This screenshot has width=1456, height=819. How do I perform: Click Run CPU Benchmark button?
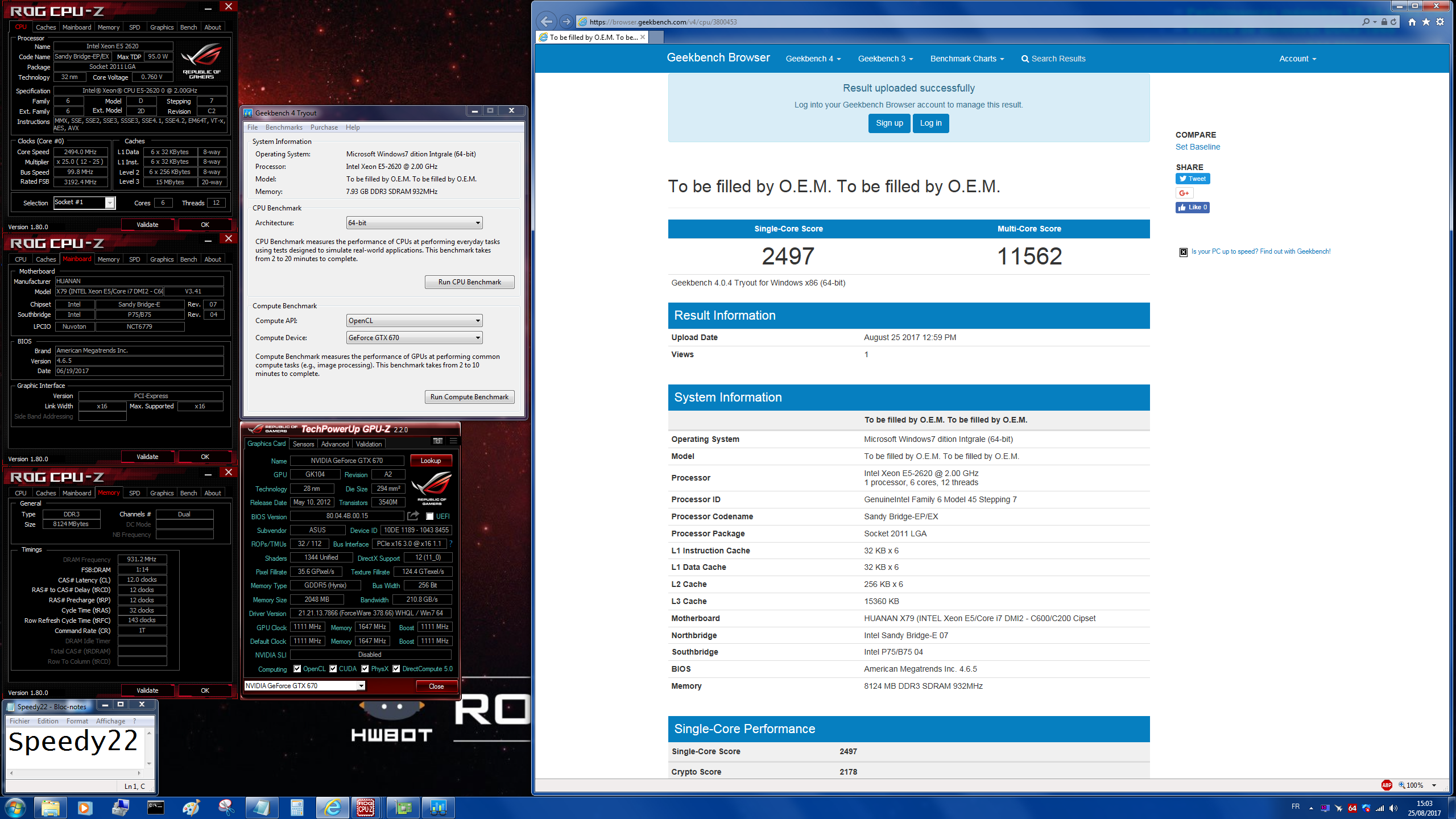(x=470, y=282)
